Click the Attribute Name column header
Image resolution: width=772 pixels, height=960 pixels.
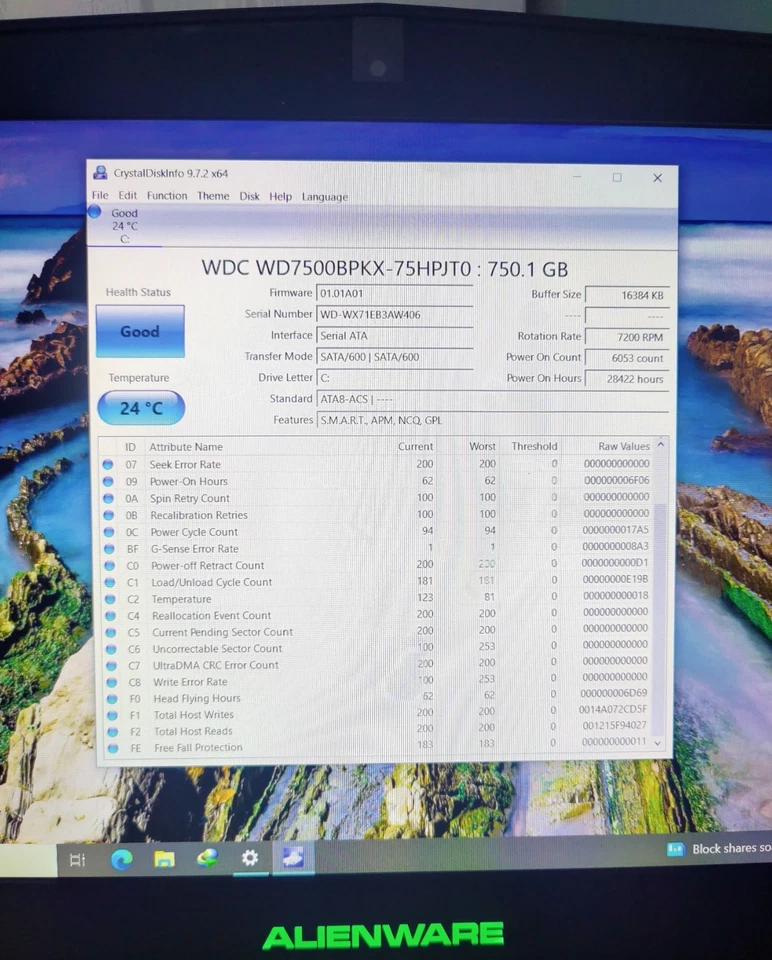pyautogui.click(x=186, y=447)
